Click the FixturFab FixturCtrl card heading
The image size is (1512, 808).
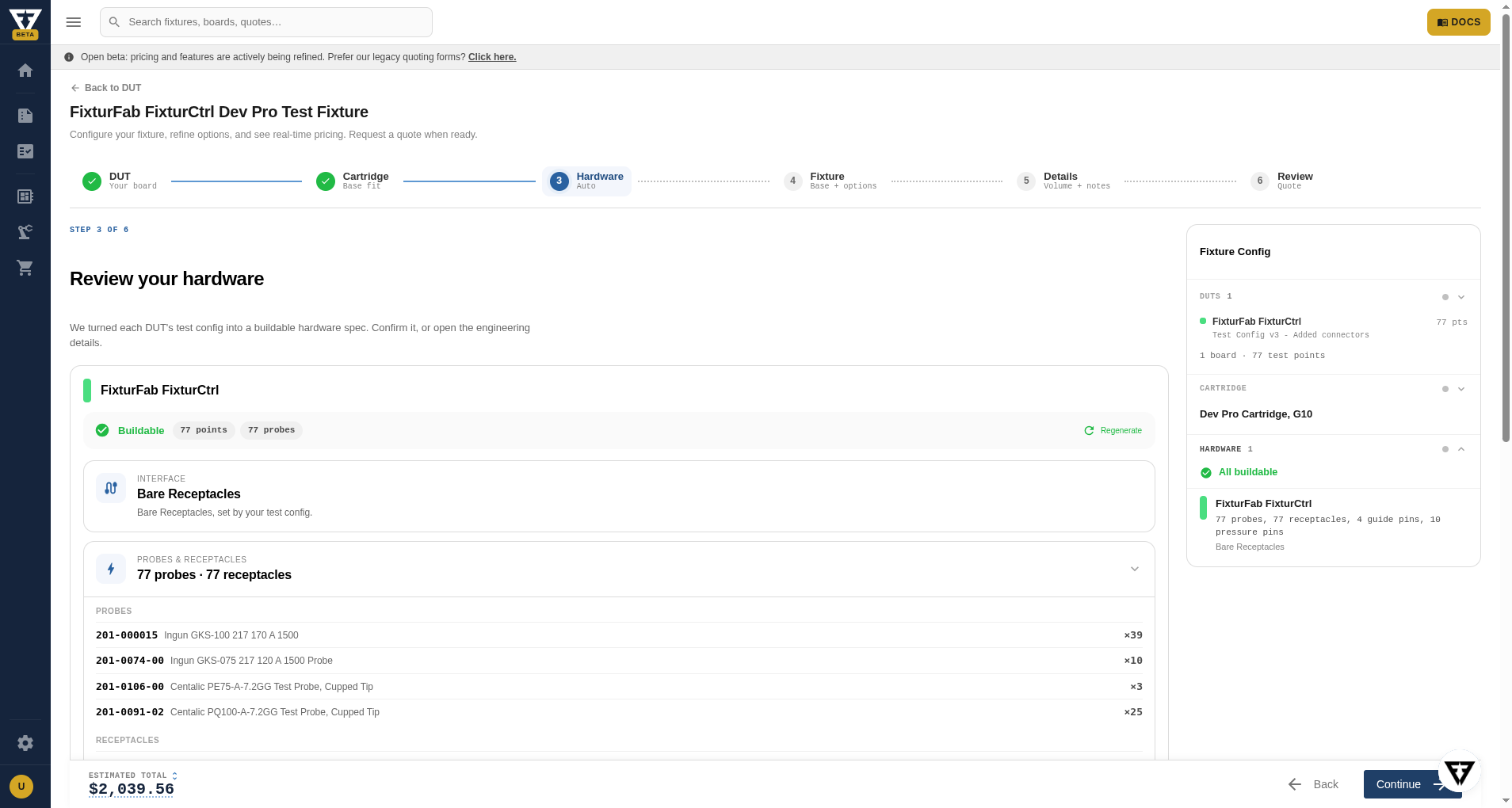pos(159,391)
